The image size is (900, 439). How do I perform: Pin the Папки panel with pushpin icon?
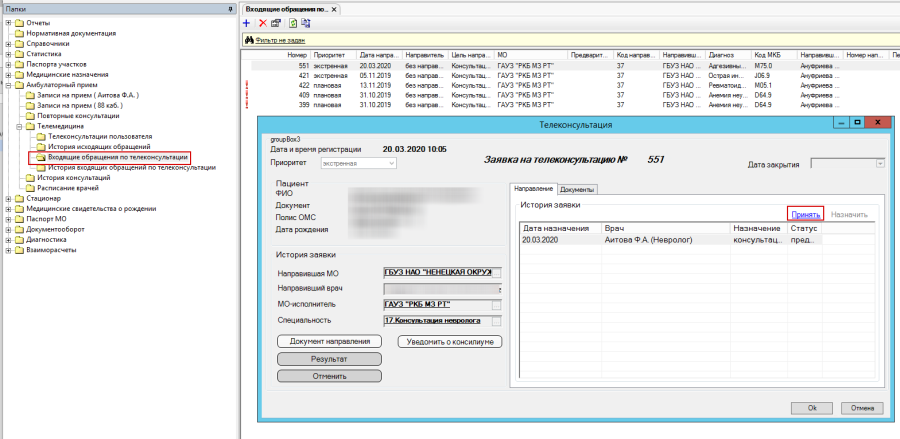pyautogui.click(x=230, y=9)
